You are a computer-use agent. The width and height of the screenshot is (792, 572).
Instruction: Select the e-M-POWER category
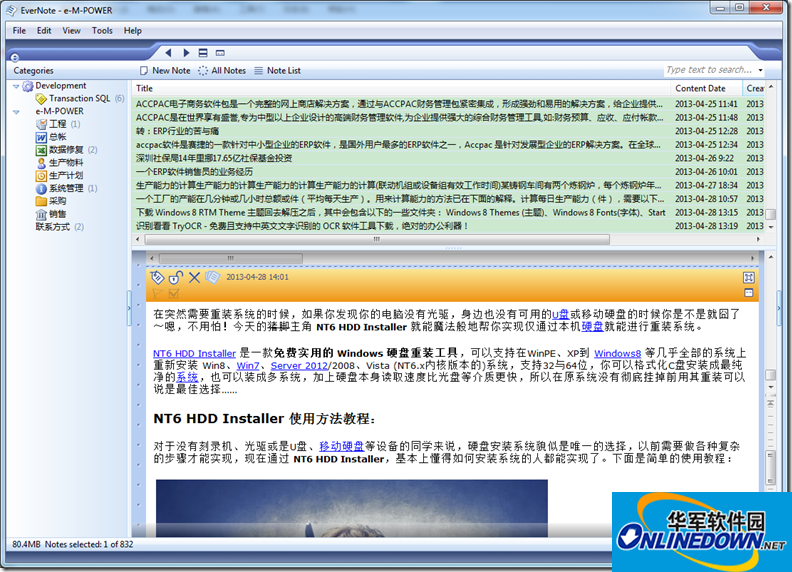point(59,111)
